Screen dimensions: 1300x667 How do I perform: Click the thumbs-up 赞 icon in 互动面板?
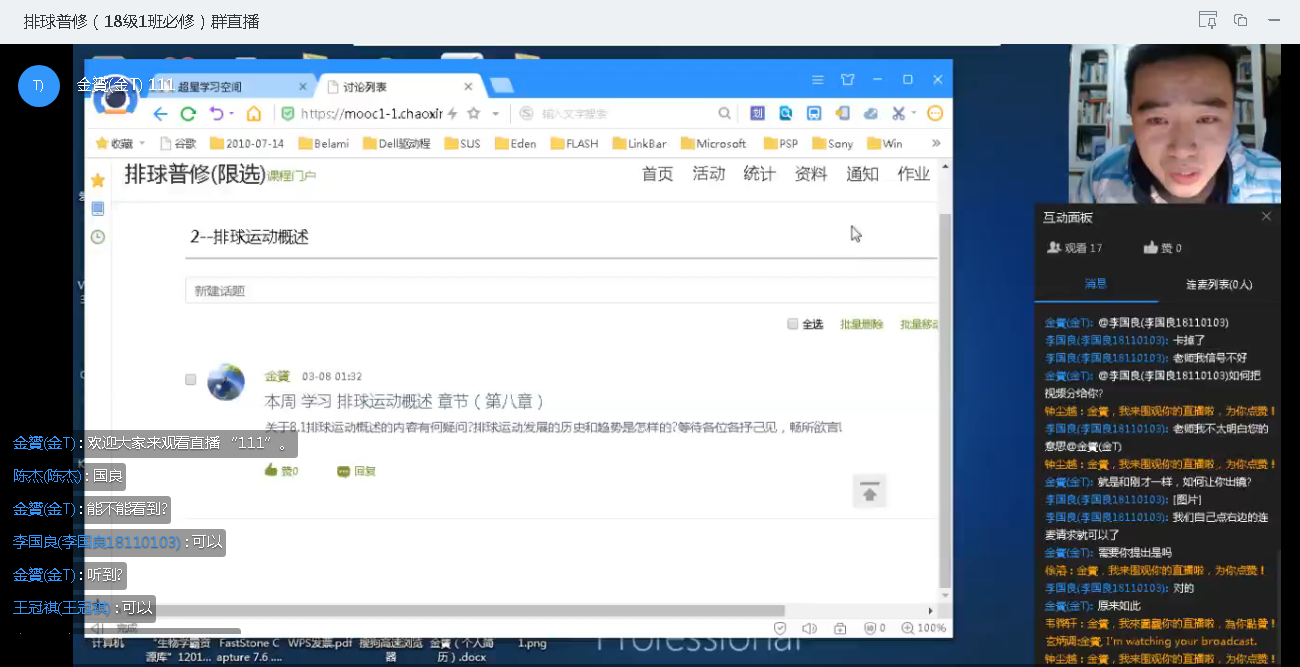(1151, 248)
